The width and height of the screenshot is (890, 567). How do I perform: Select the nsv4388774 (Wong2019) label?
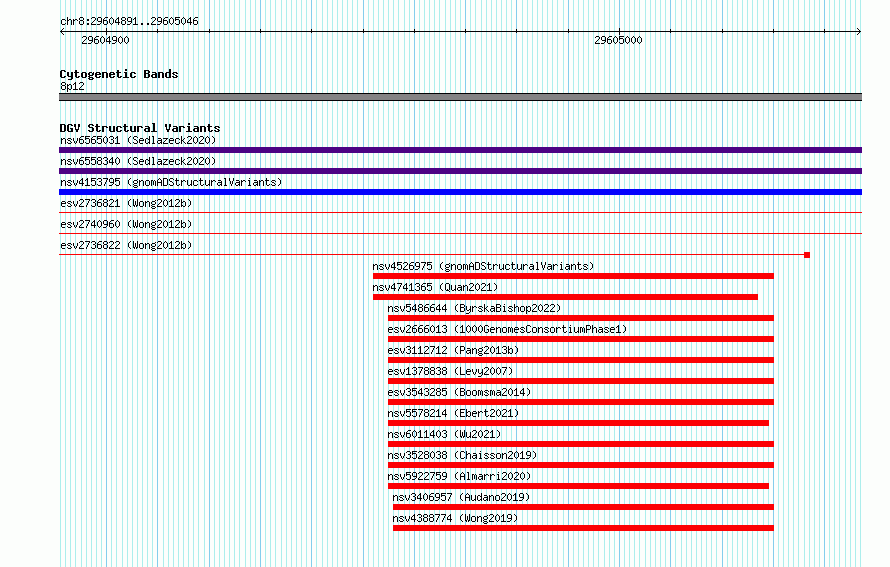coord(455,518)
